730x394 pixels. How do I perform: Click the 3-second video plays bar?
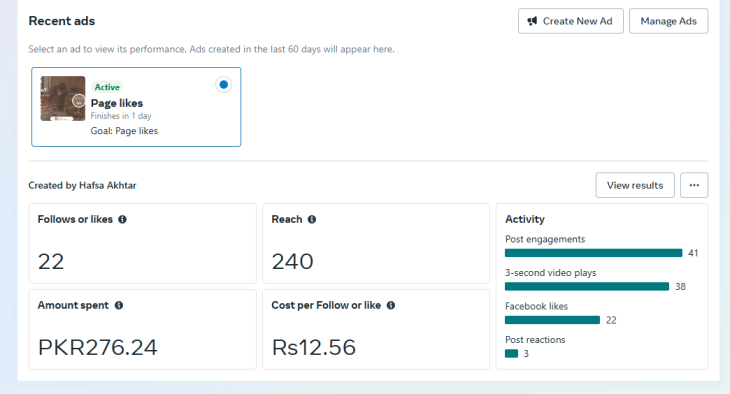[x=587, y=286]
